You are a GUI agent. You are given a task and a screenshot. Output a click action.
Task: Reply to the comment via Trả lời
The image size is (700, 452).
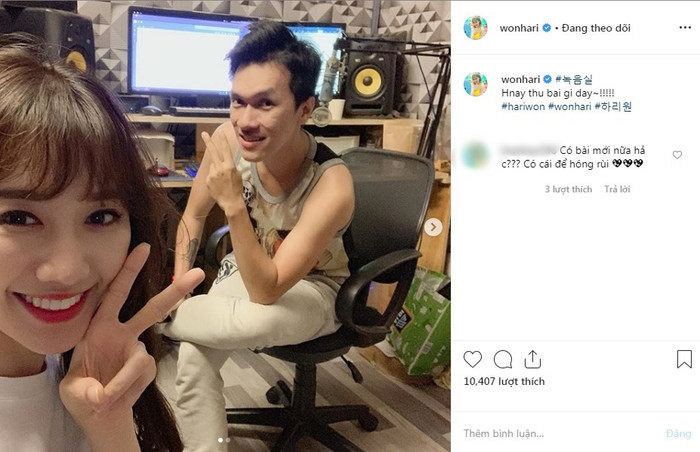tap(617, 189)
